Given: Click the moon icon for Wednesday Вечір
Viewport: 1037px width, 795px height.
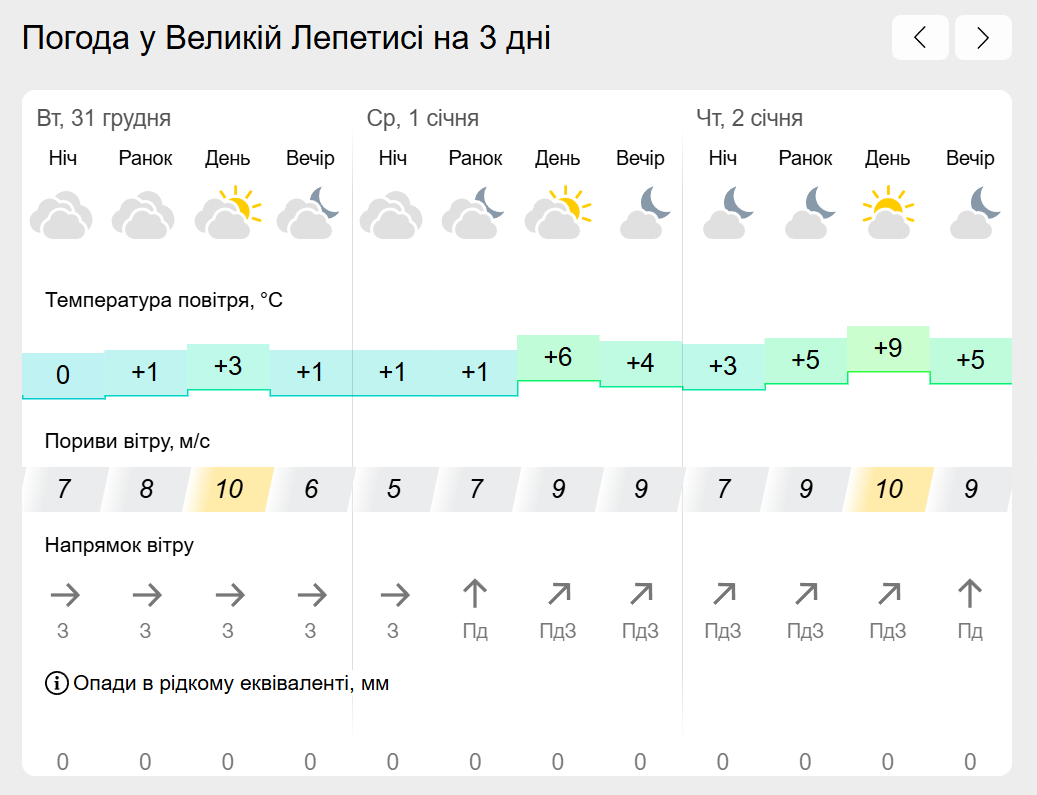Looking at the screenshot, I should 643,212.
